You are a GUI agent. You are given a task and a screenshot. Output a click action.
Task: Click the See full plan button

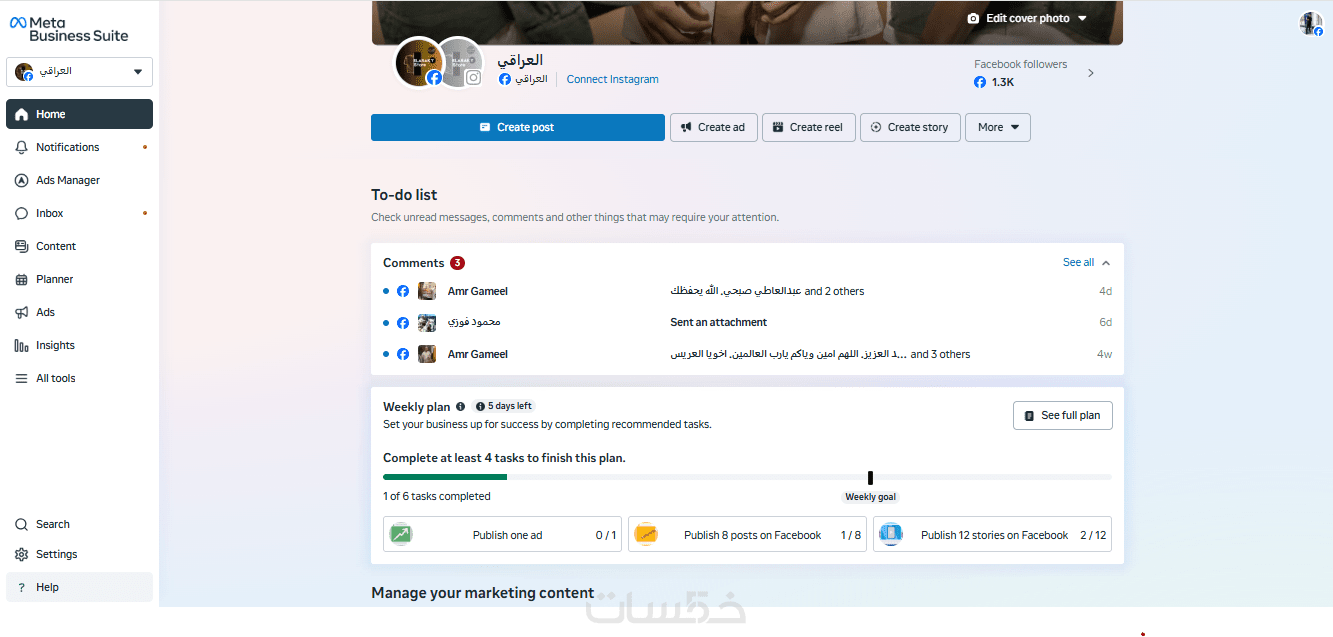(1062, 416)
